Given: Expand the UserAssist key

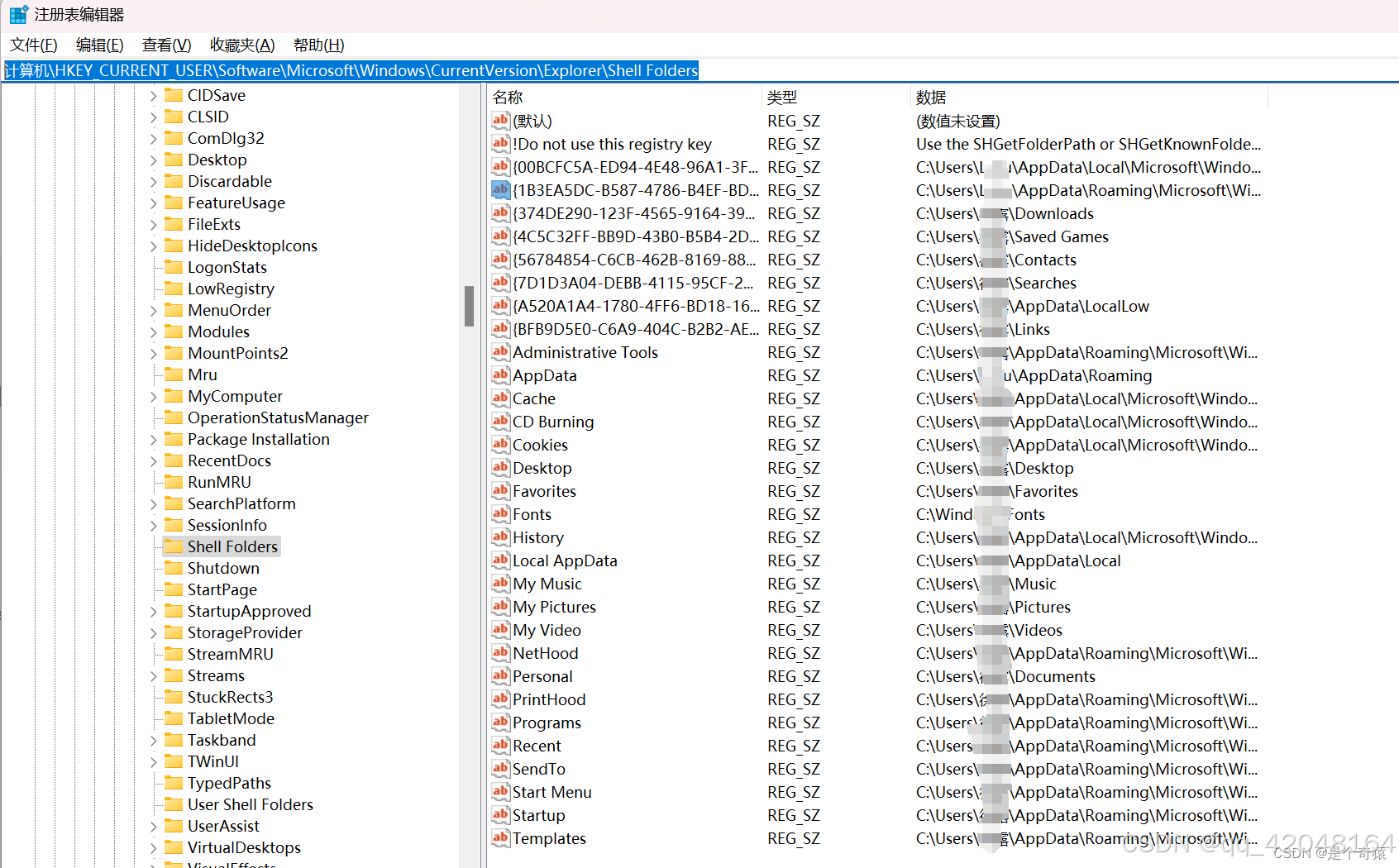Looking at the screenshot, I should tap(154, 827).
